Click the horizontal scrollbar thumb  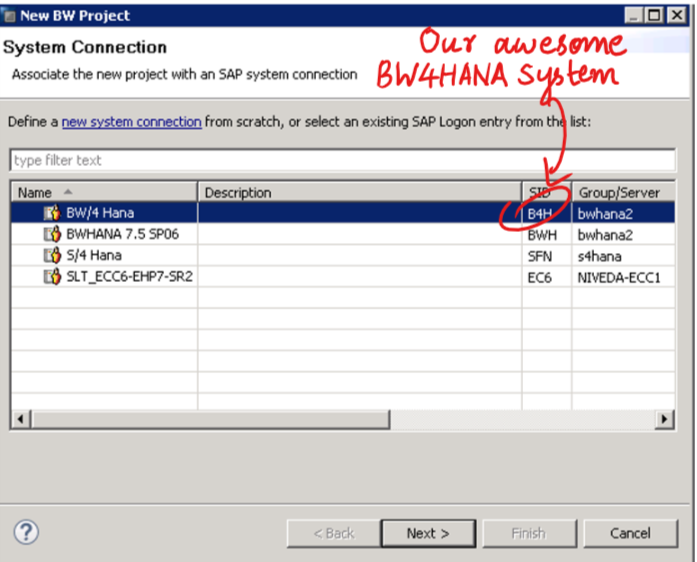coord(210,419)
